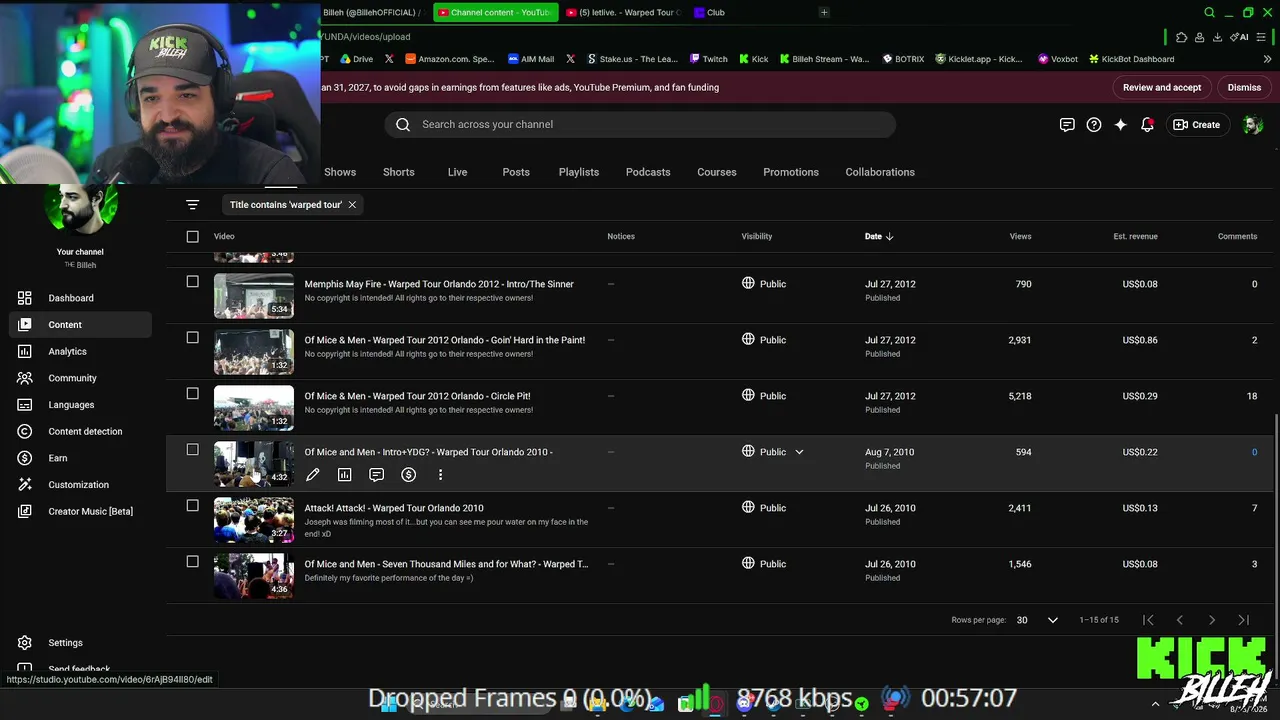Open Customization in the sidebar
This screenshot has width=1280, height=720.
click(x=80, y=485)
